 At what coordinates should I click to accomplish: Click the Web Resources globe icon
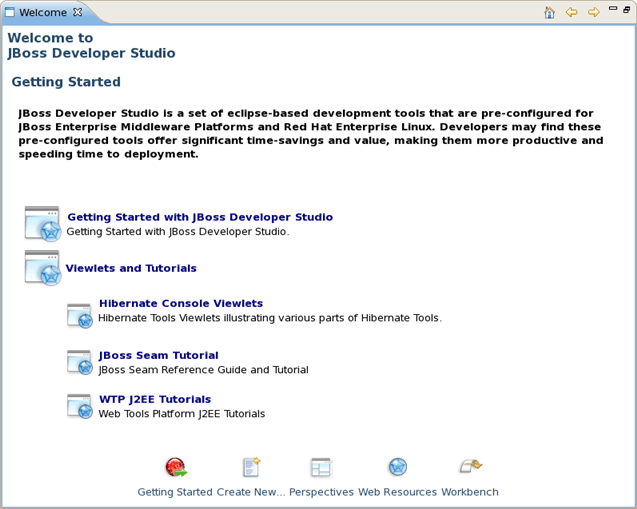[x=397, y=467]
